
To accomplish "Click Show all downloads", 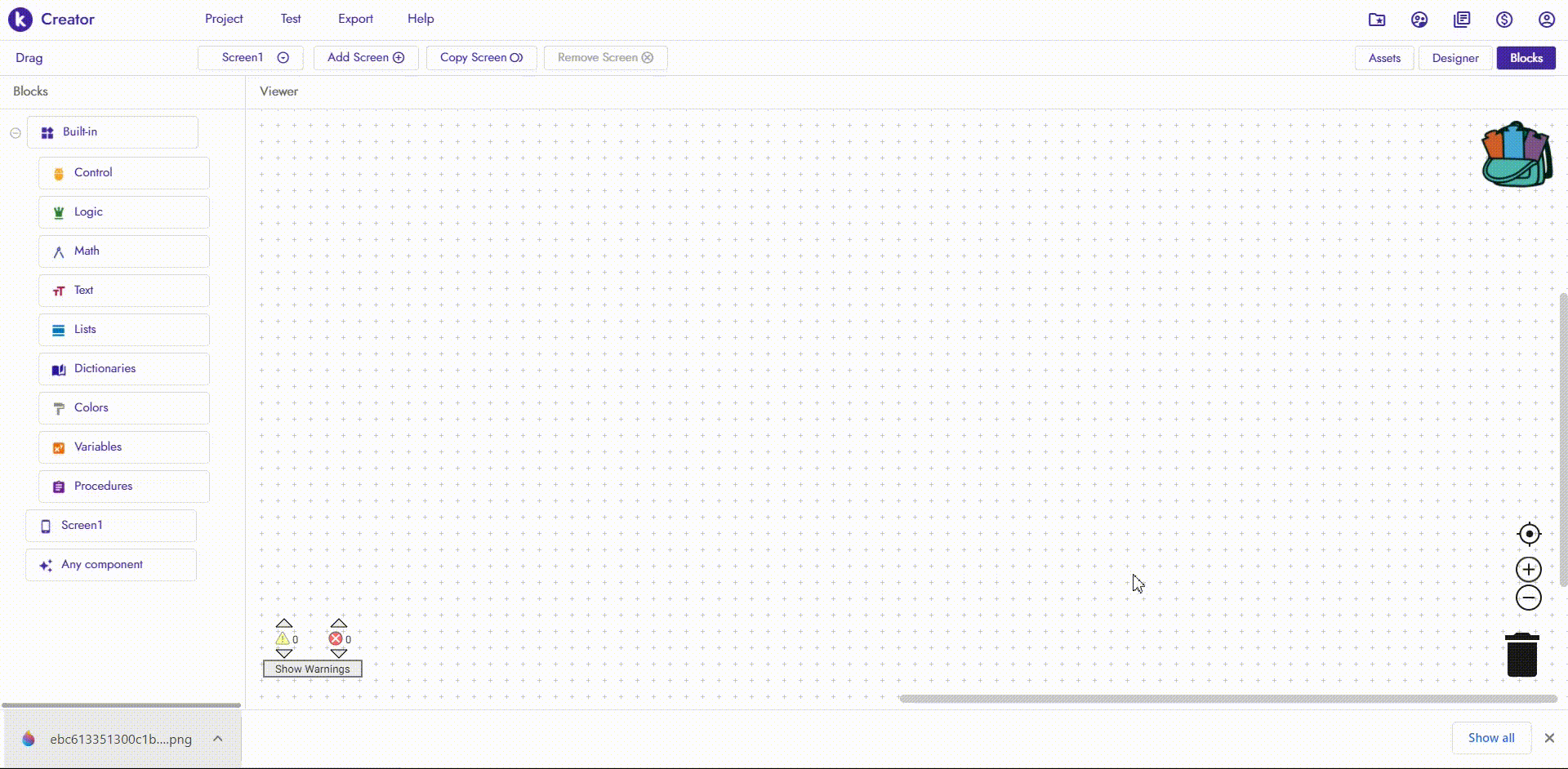I will coord(1491,738).
